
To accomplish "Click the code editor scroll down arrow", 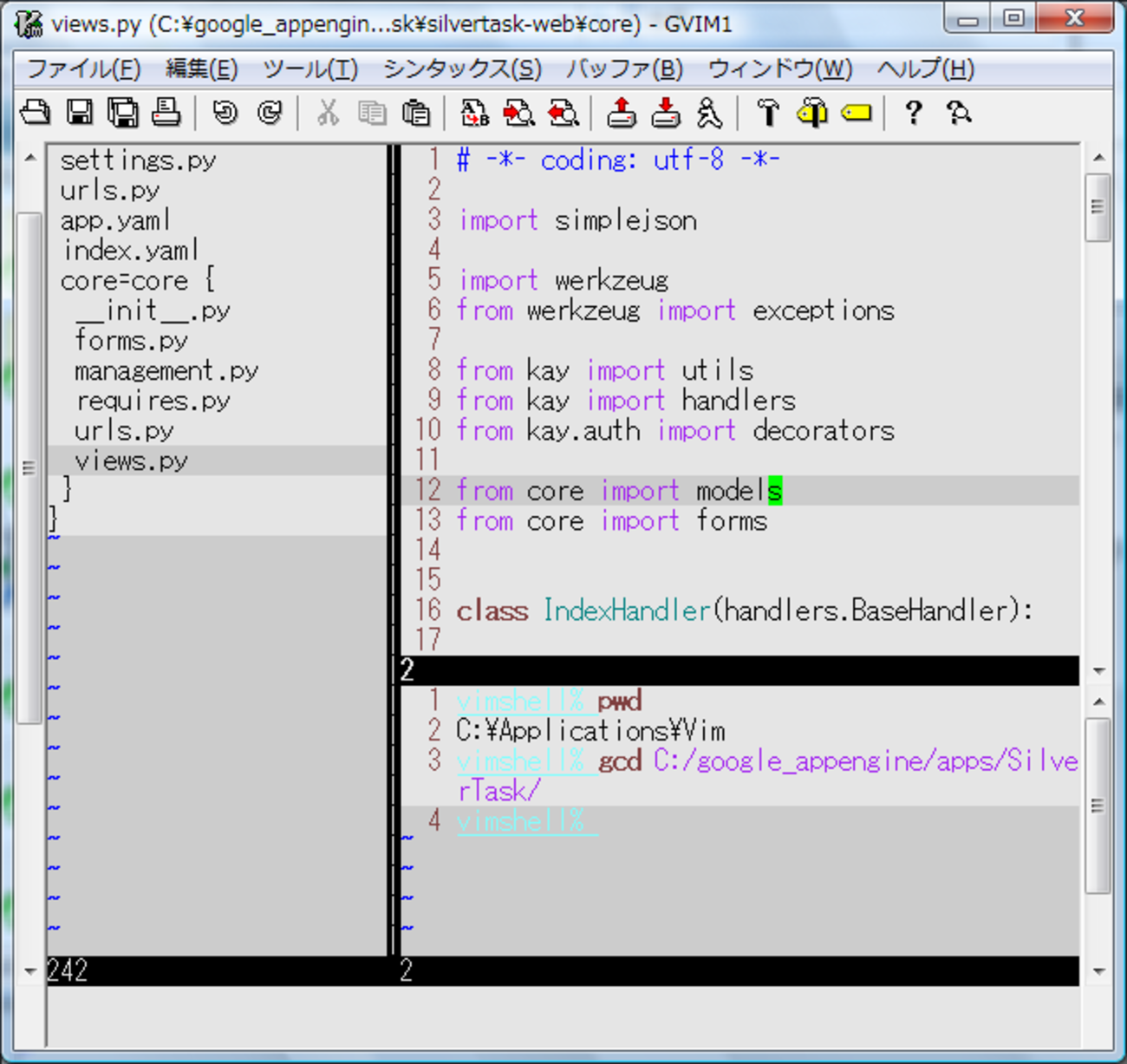I will tap(1099, 670).
